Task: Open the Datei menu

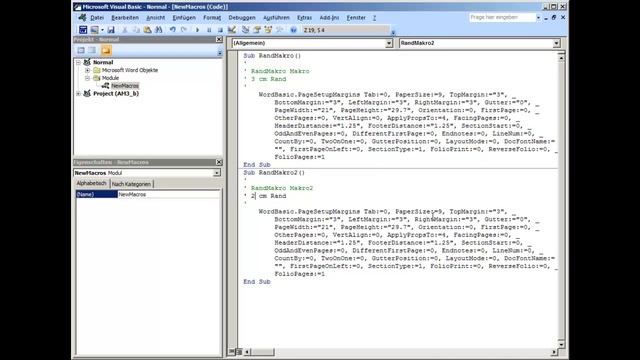Action: [x=97, y=18]
